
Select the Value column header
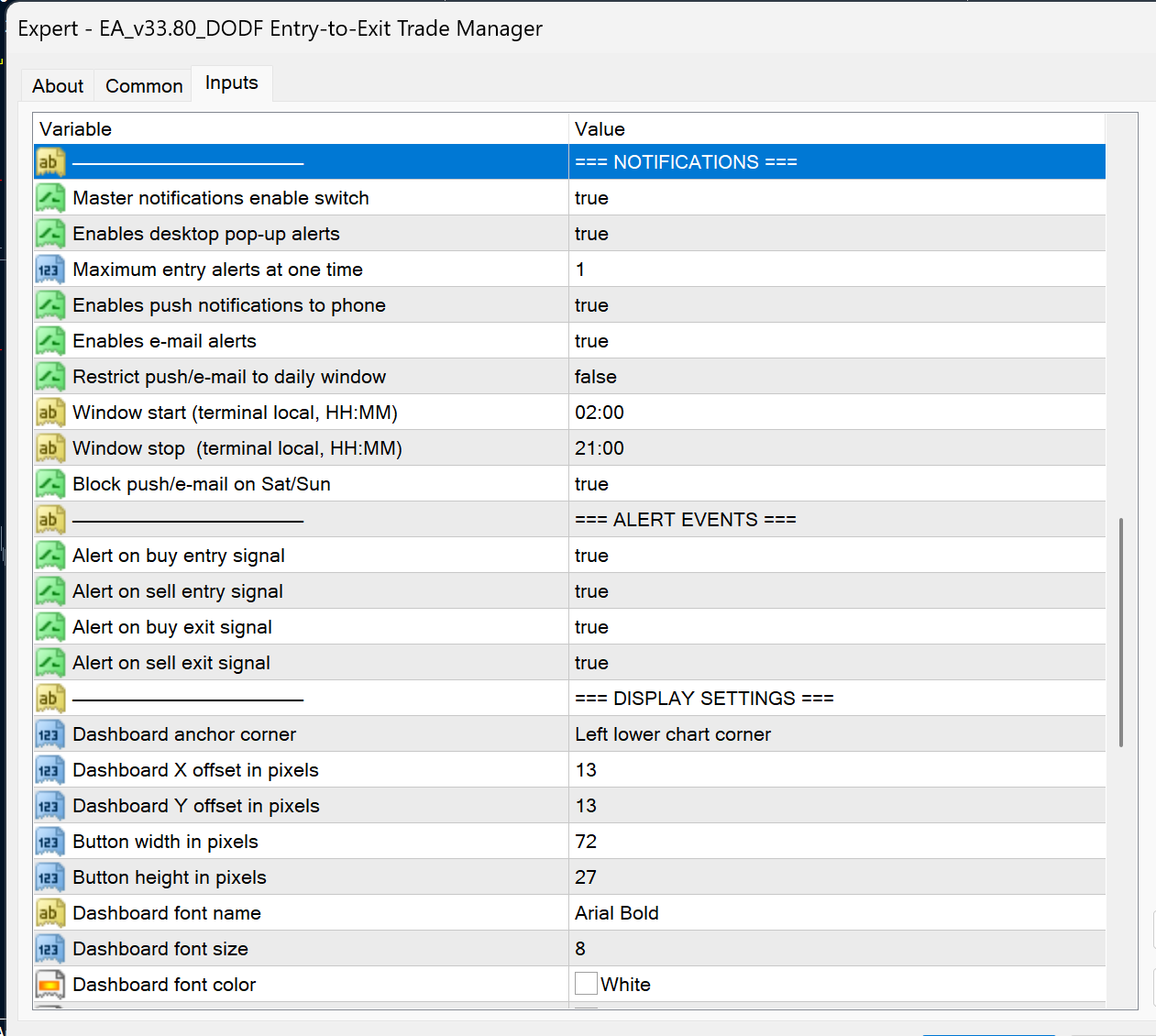pos(837,129)
